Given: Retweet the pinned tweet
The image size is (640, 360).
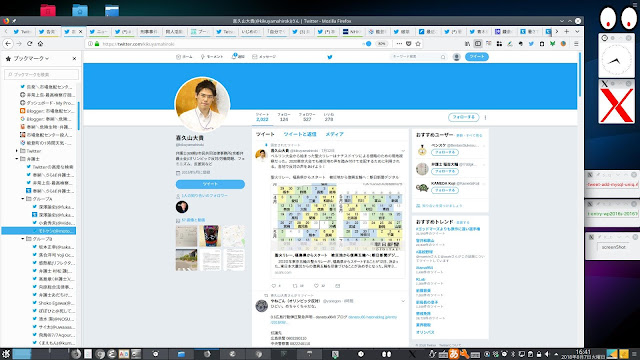Looking at the screenshot, I should click(x=295, y=286).
